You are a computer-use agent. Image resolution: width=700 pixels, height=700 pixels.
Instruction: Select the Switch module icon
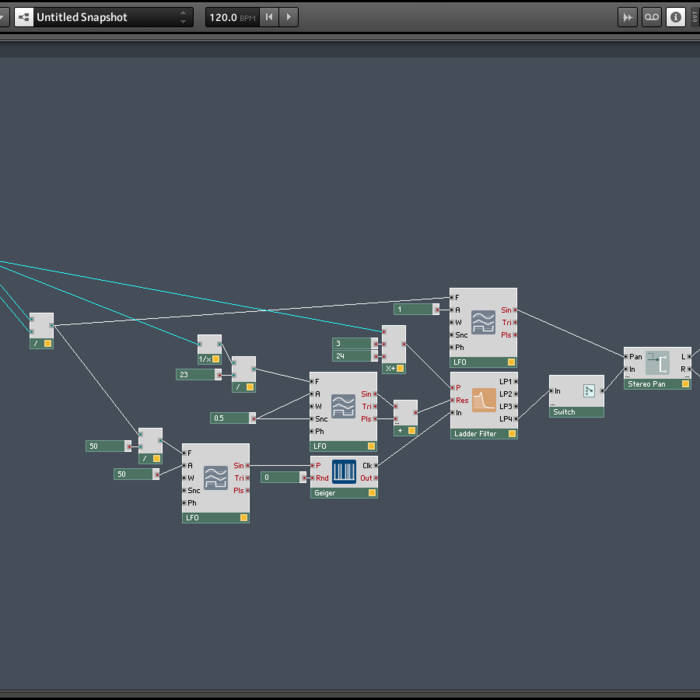coord(590,391)
